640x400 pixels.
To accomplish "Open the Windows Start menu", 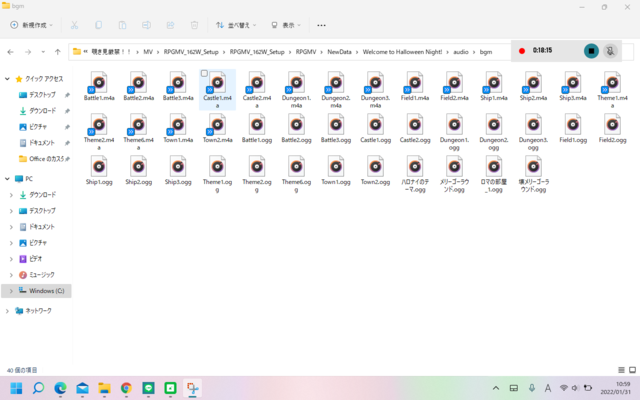I will 16,388.
